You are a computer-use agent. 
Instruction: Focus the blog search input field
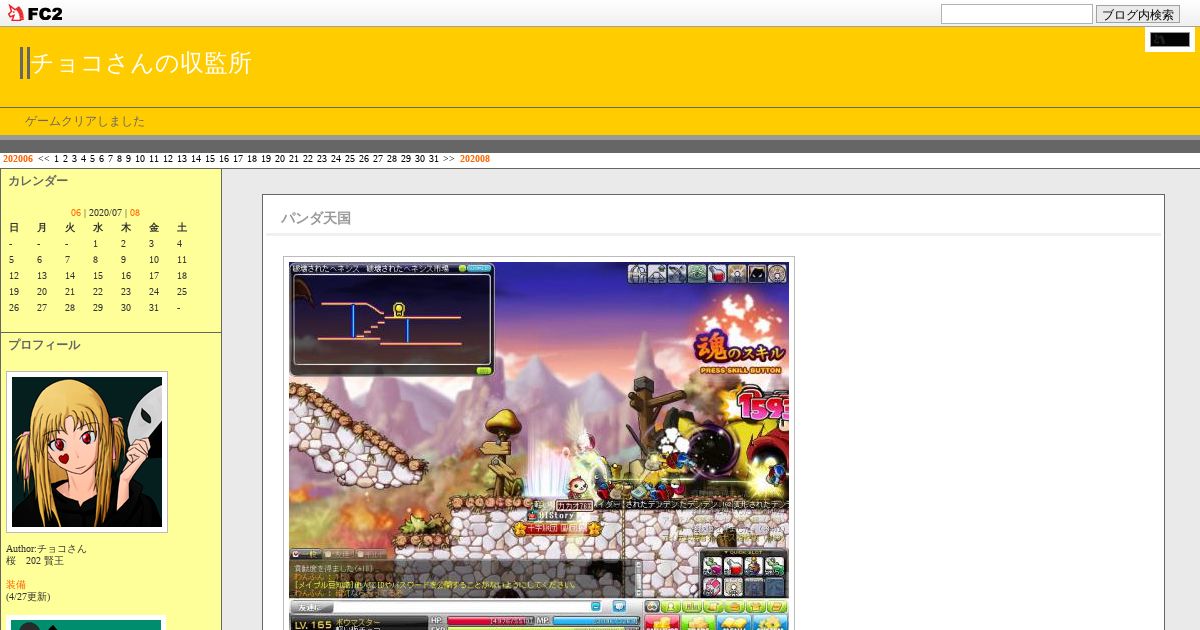coord(1016,14)
